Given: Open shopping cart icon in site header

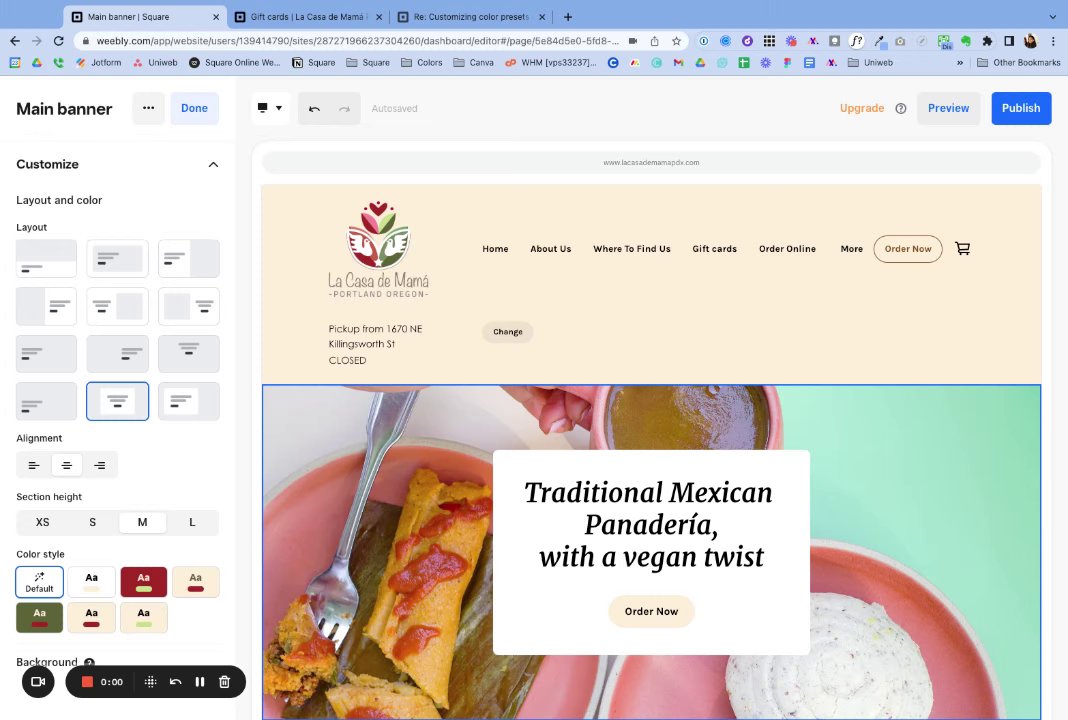Looking at the screenshot, I should (962, 249).
